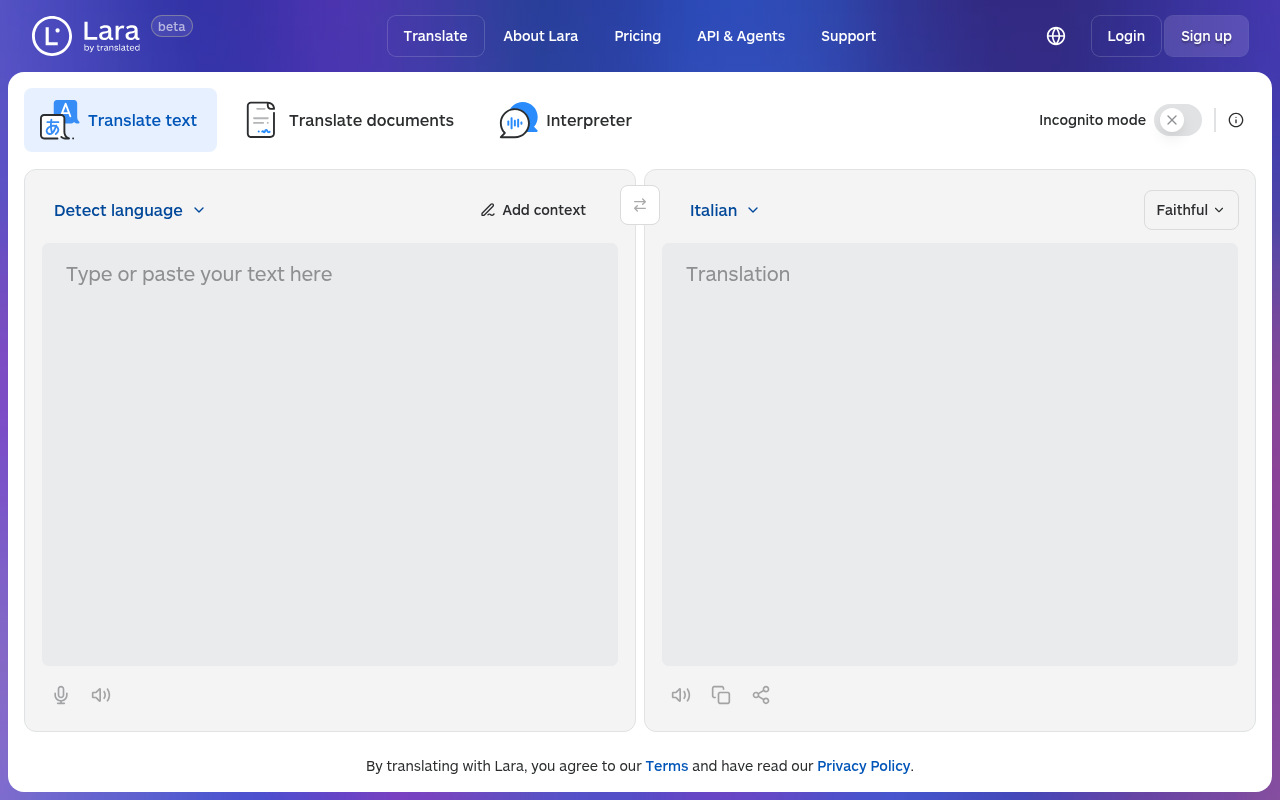This screenshot has height=800, width=1280.
Task: Open the Faithful translation style dropdown
Action: pos(1191,210)
